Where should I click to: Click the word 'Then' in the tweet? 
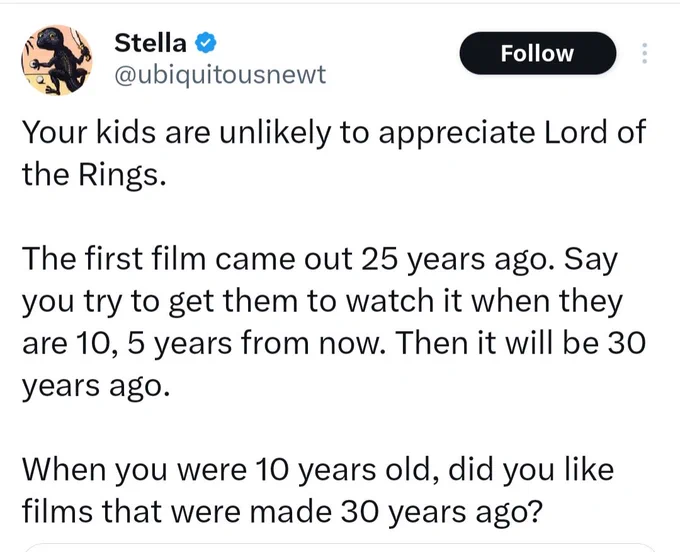(x=430, y=343)
